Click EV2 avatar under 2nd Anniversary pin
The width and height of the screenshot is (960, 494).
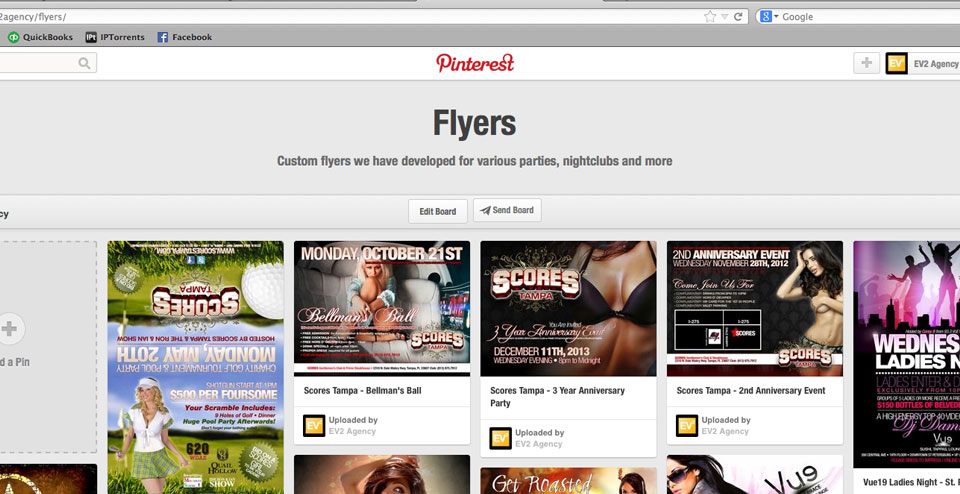click(687, 426)
